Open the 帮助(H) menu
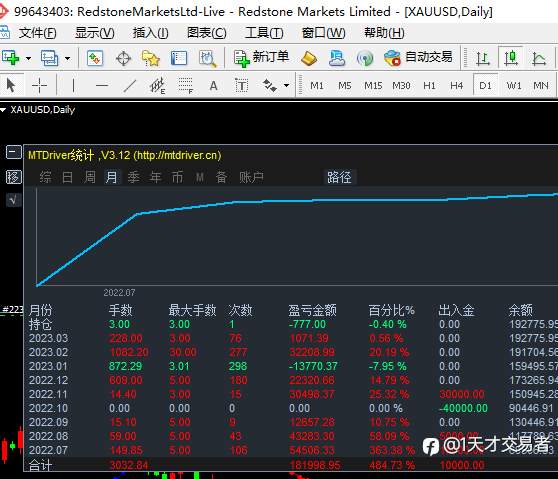The image size is (558, 479). point(384,33)
